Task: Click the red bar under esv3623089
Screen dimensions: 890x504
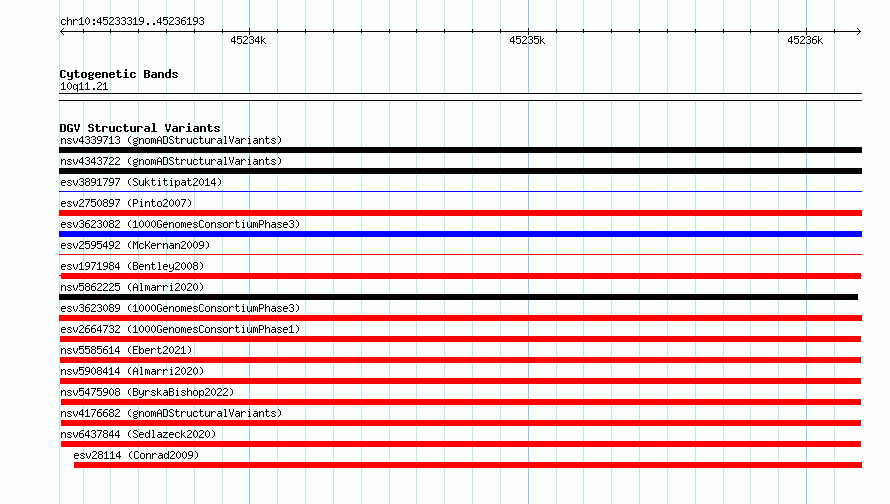Action: (460, 318)
